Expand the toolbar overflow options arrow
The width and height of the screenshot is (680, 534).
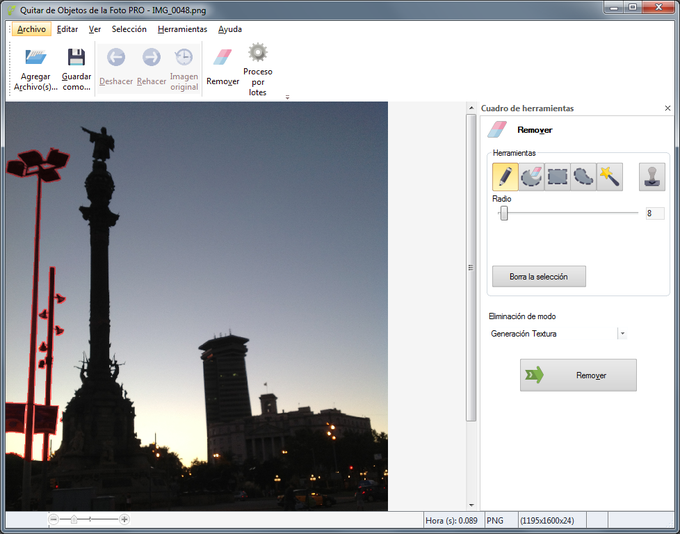click(287, 97)
